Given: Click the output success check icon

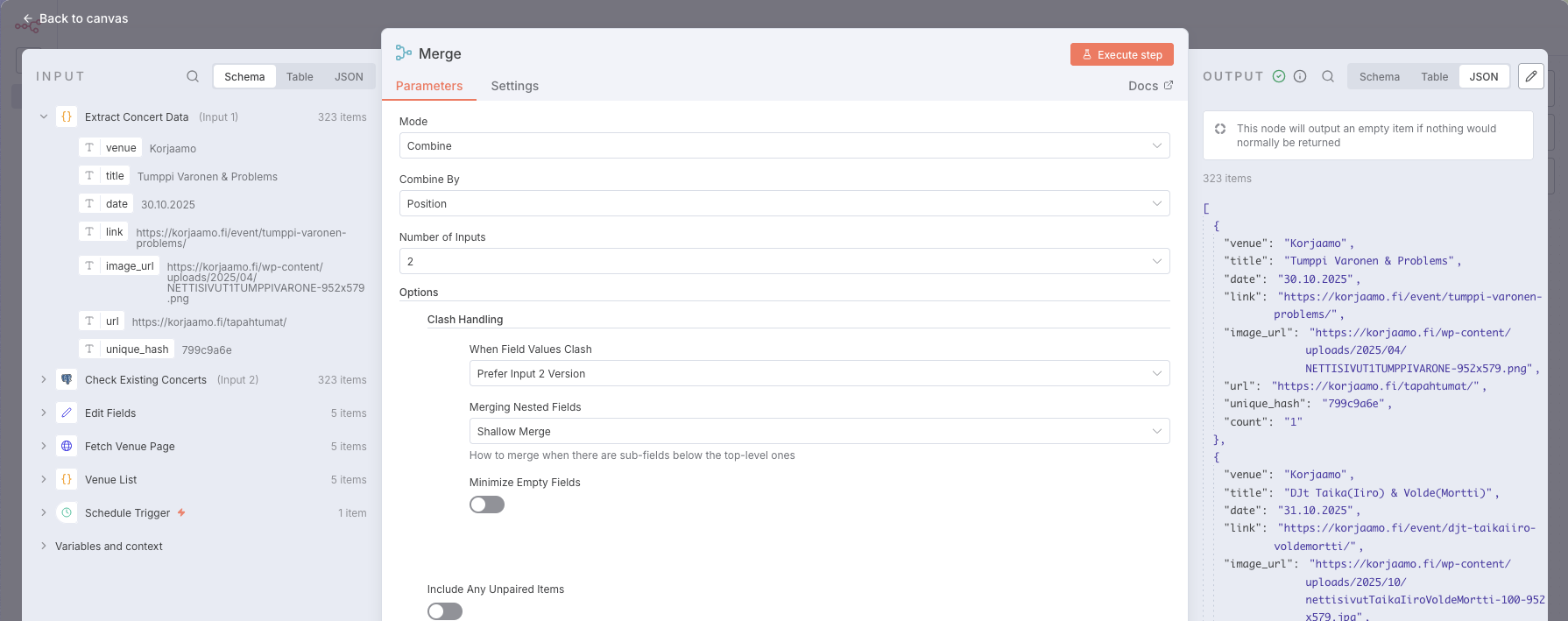Looking at the screenshot, I should pyautogui.click(x=1279, y=76).
